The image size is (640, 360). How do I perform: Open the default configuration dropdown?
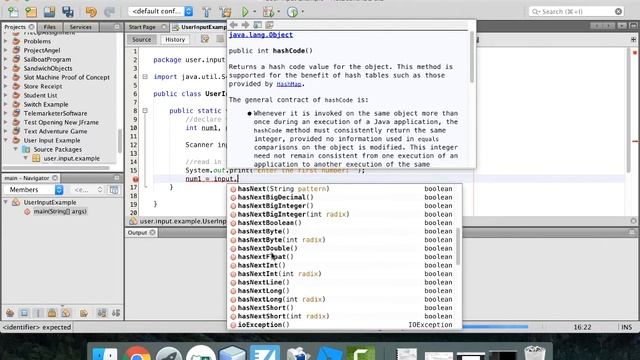click(160, 11)
